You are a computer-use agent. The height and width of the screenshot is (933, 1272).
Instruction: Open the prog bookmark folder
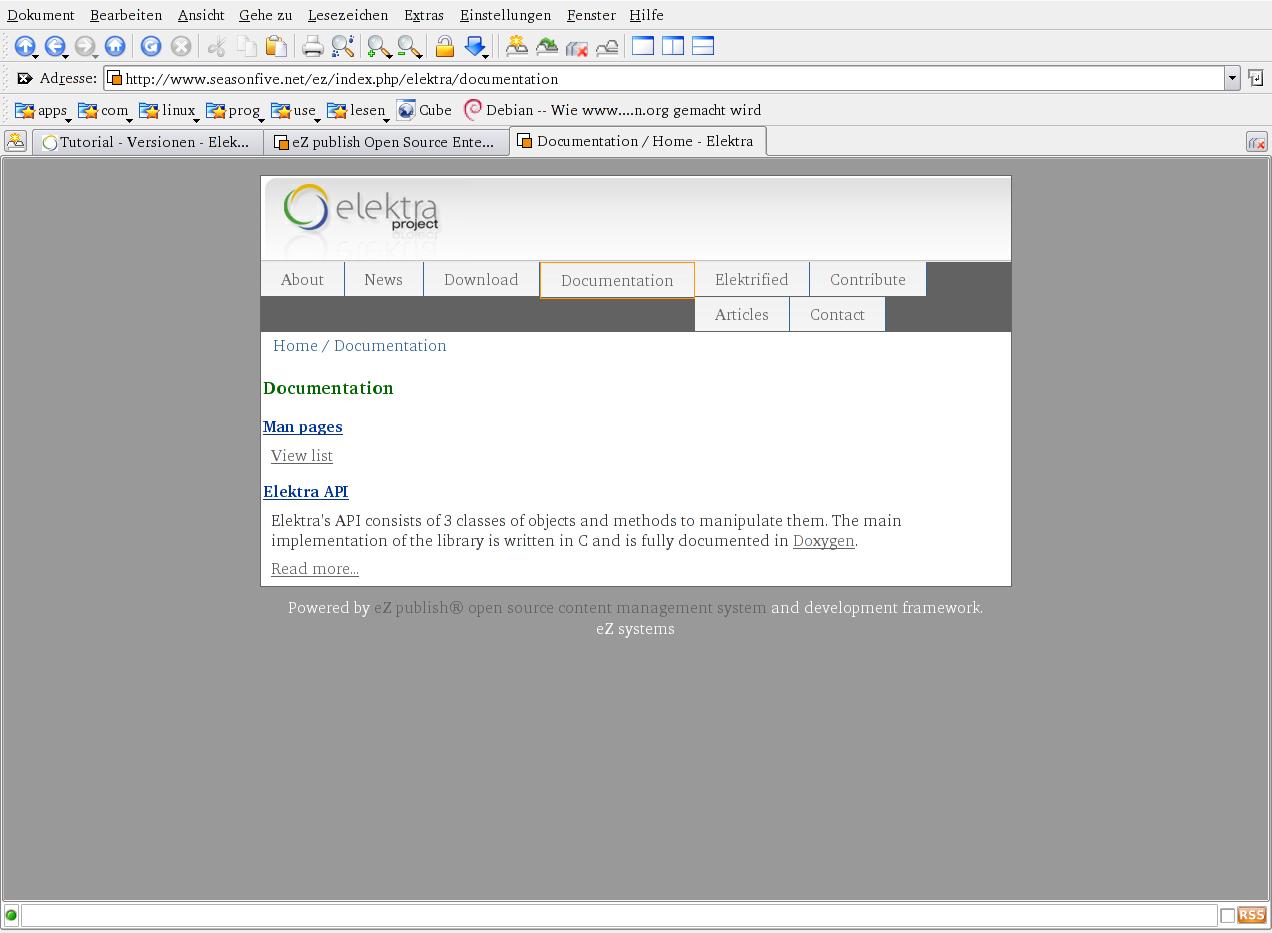(x=234, y=110)
